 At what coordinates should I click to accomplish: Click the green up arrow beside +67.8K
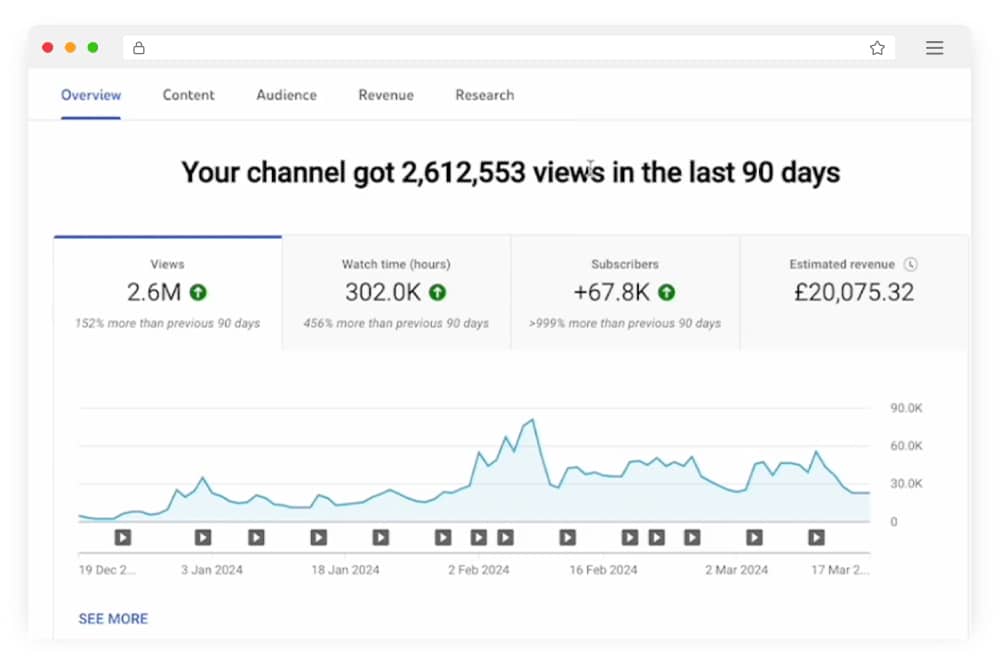(666, 293)
